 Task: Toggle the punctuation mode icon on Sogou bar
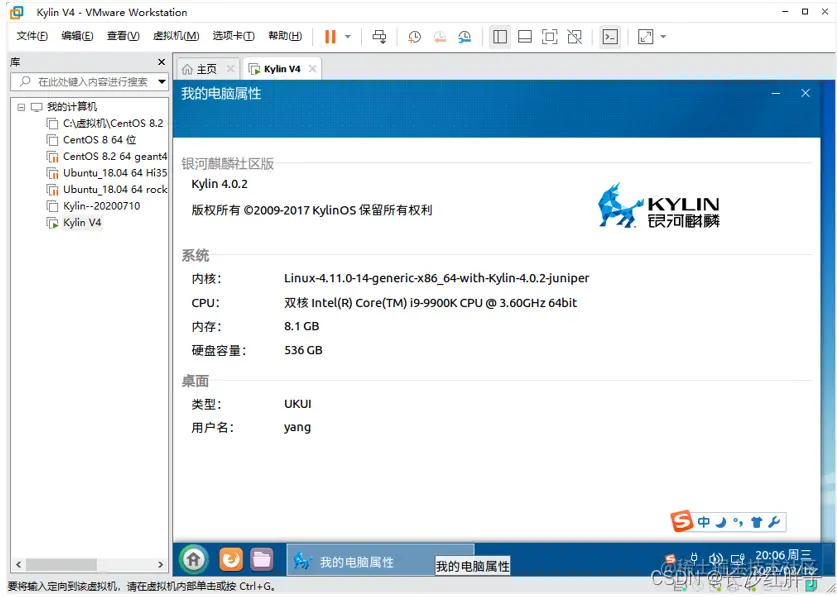[738, 522]
